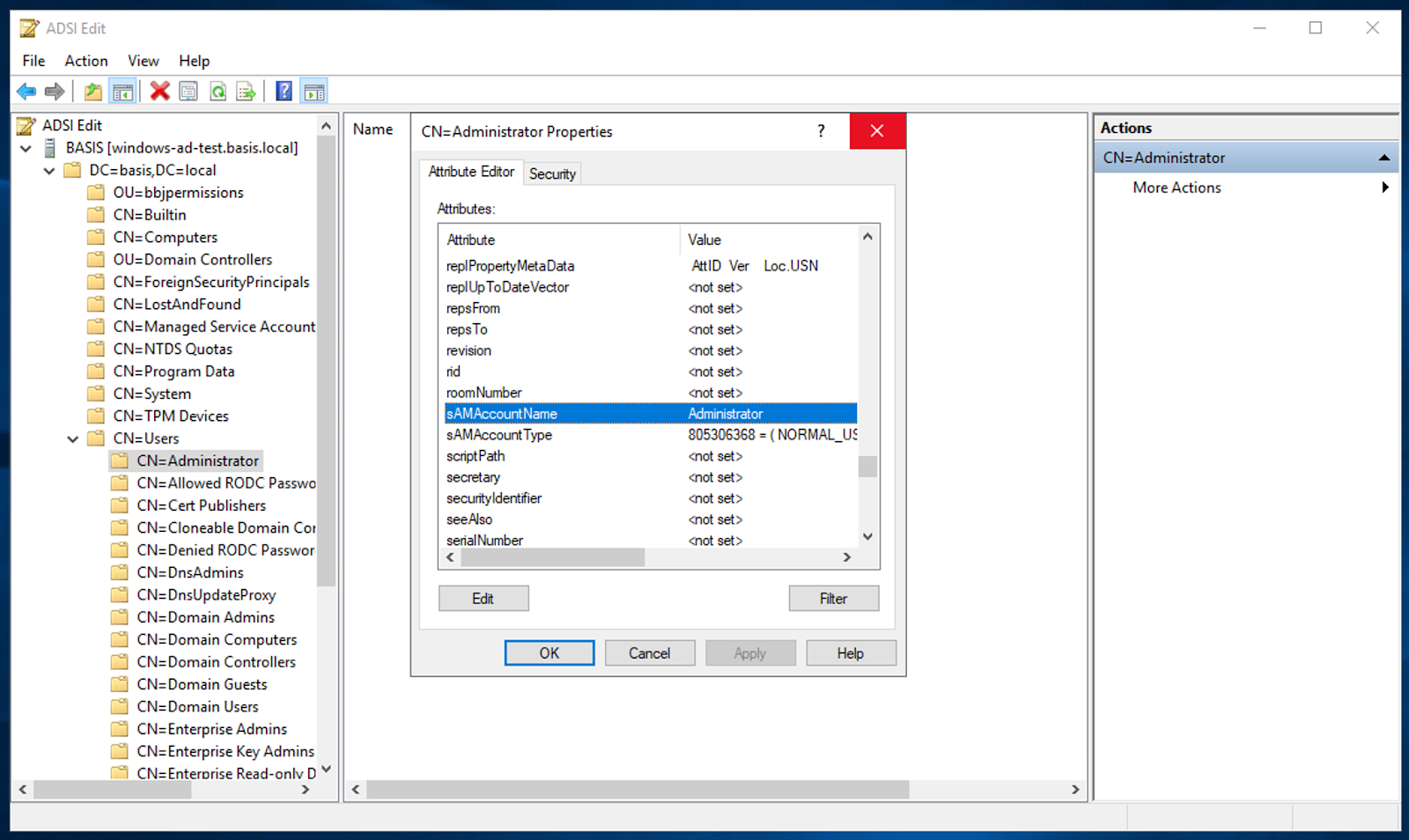
Task: Select CN=DnsUpdateProxy in the tree
Action: pos(206,595)
